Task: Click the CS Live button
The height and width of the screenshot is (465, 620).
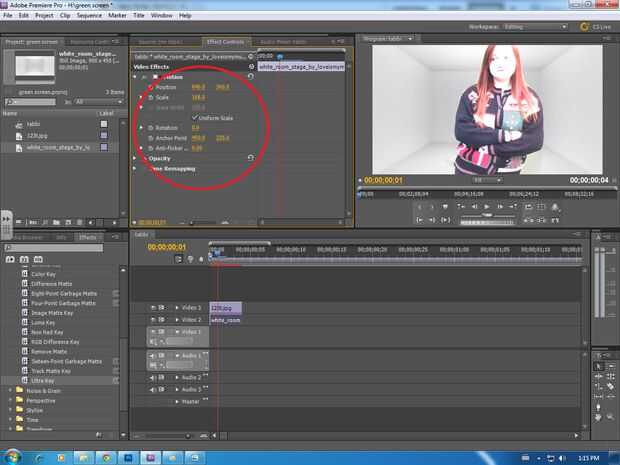Action: 596,26
